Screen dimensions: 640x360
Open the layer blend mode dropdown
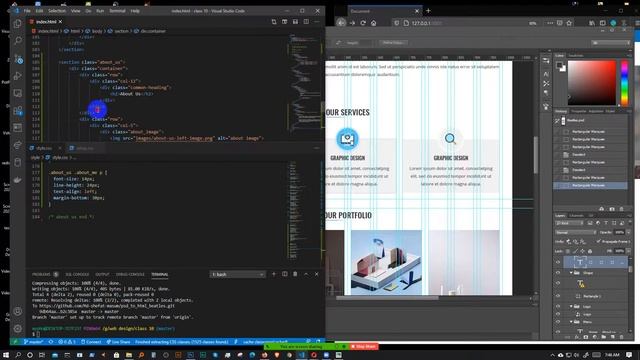click(x=576, y=232)
